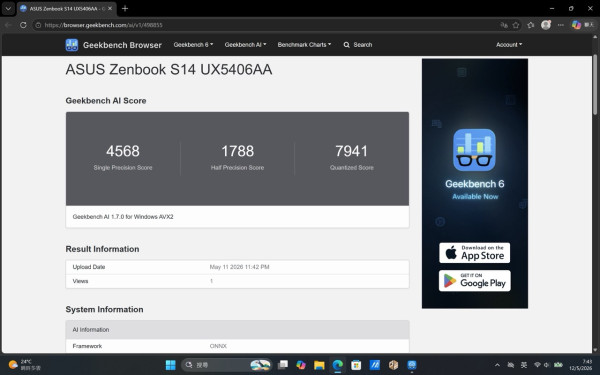Open Copilot app on the taskbar

pos(301,365)
